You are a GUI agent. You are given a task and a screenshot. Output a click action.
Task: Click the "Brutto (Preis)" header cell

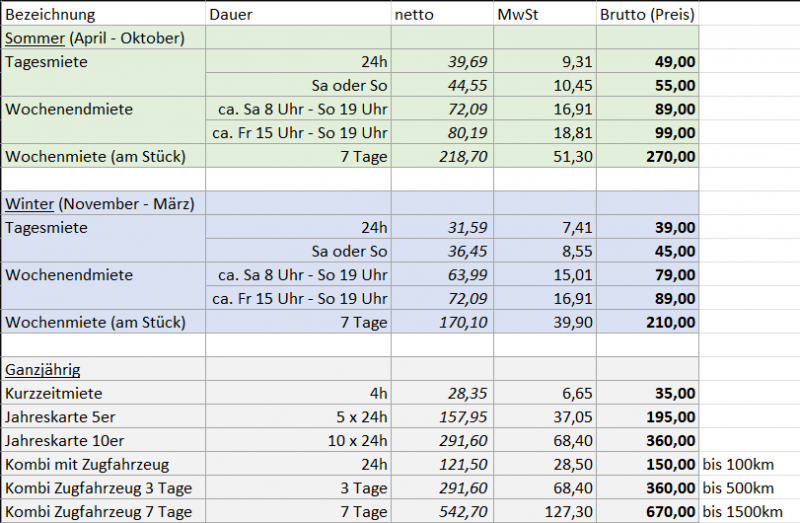pos(647,15)
